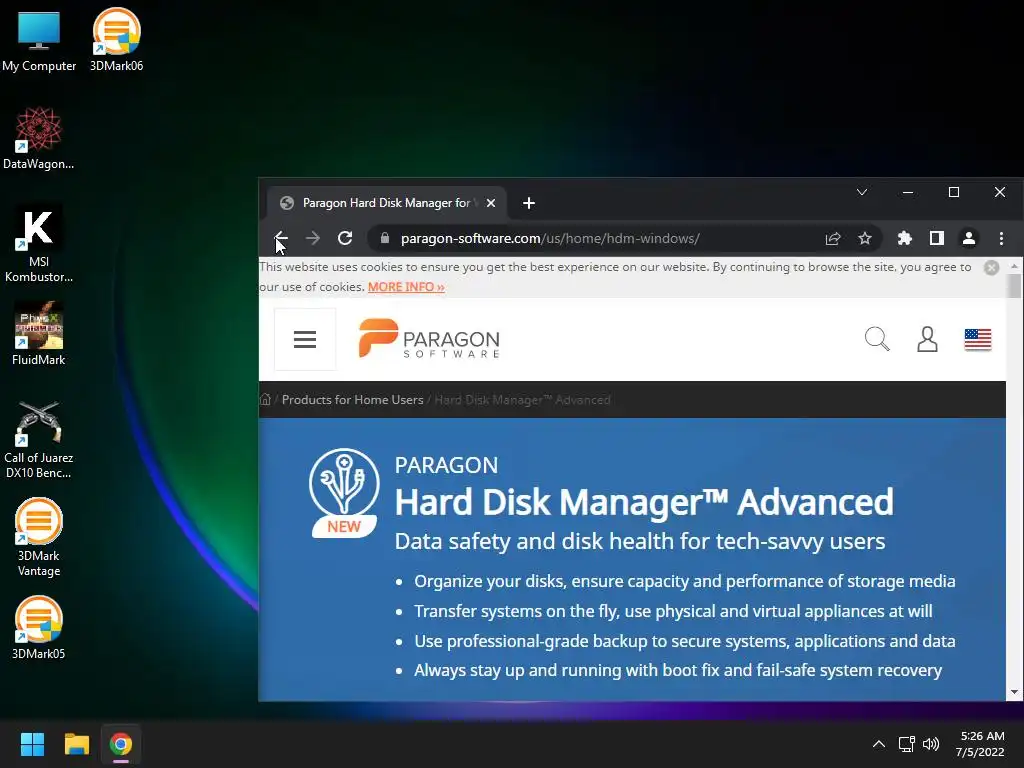Open FluidMark desktop icon

[39, 334]
